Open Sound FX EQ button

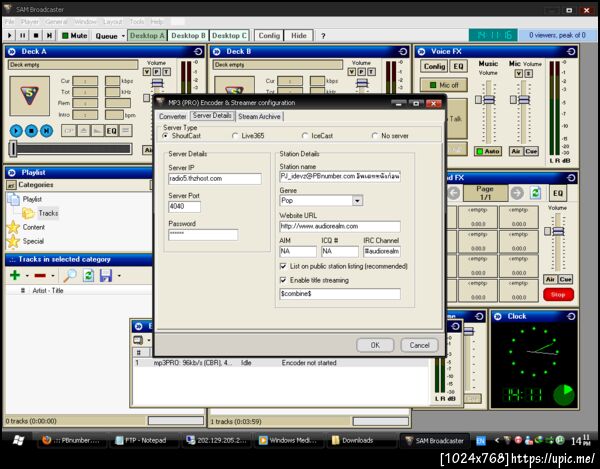coord(558,193)
